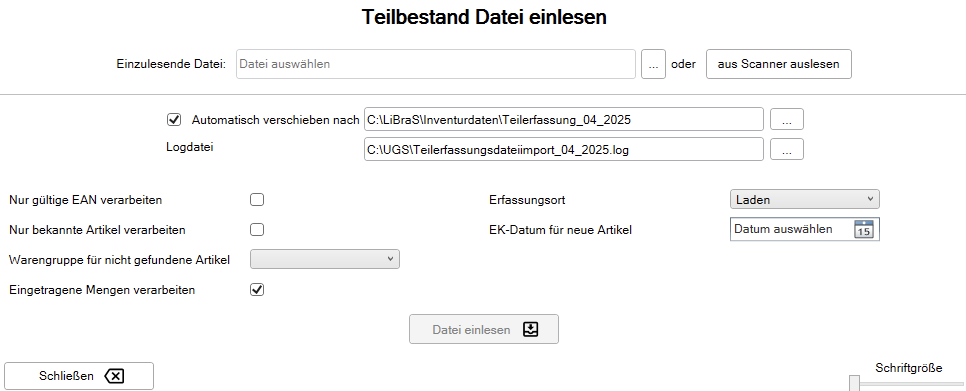The height and width of the screenshot is (391, 966).
Task: Click the Schriftgröße slider handle
Action: click(854, 383)
